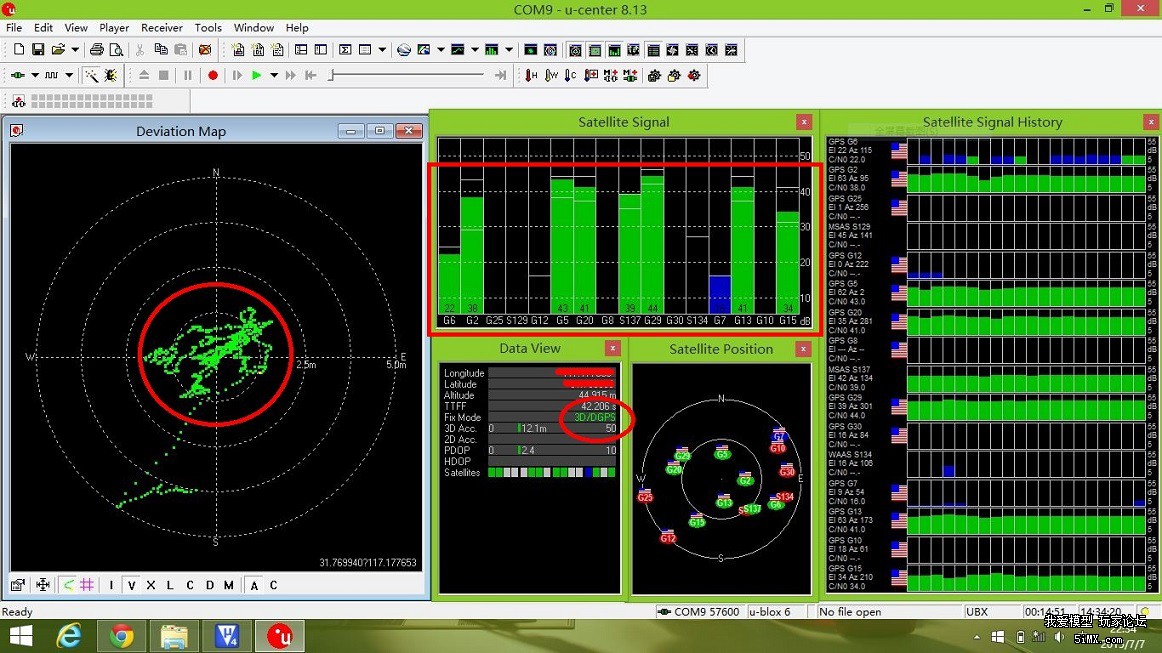The width and height of the screenshot is (1162, 653).
Task: Click the Open folder icon
Action: click(x=58, y=50)
